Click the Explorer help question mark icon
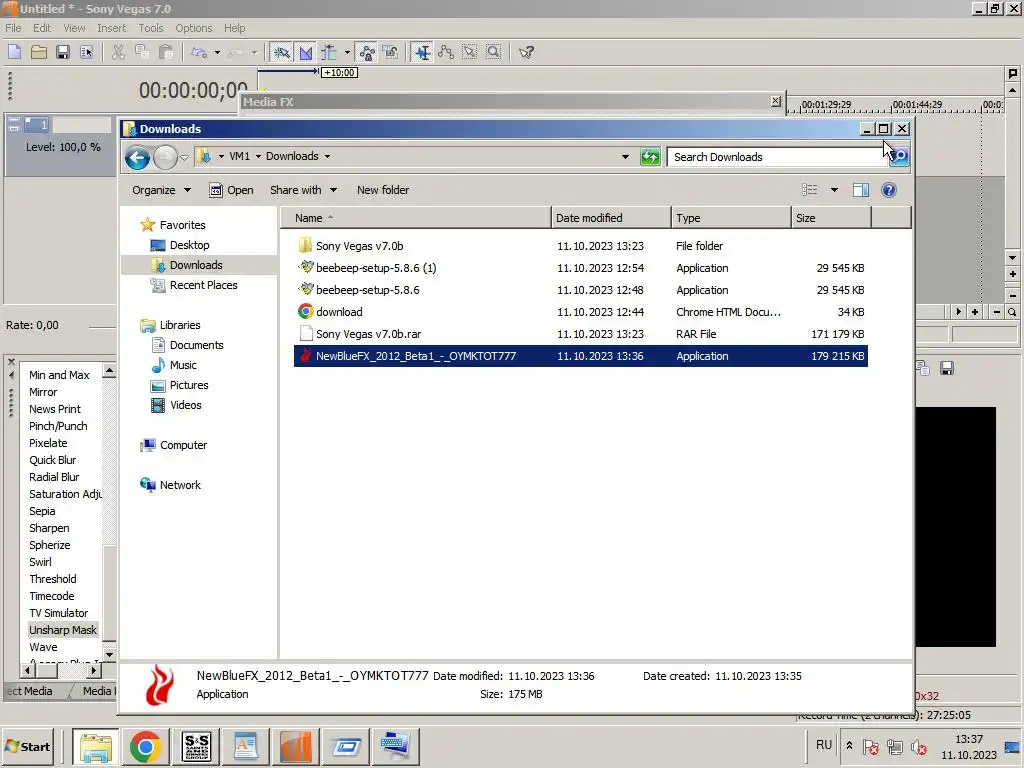 point(889,189)
